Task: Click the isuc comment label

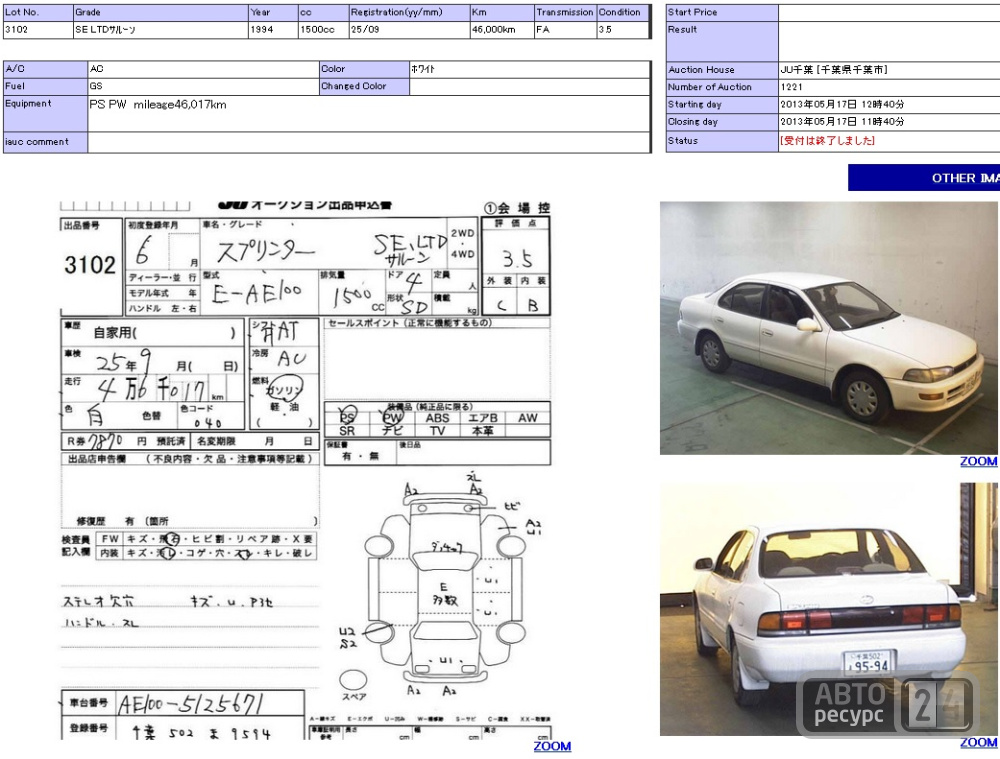Action: 37,142
